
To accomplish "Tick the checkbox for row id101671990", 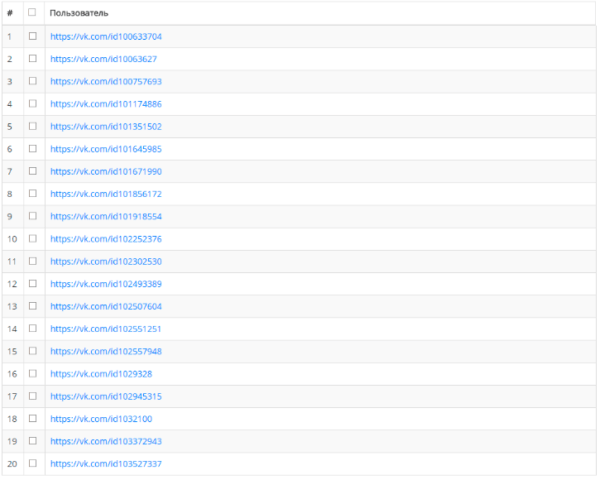I will pos(33,171).
